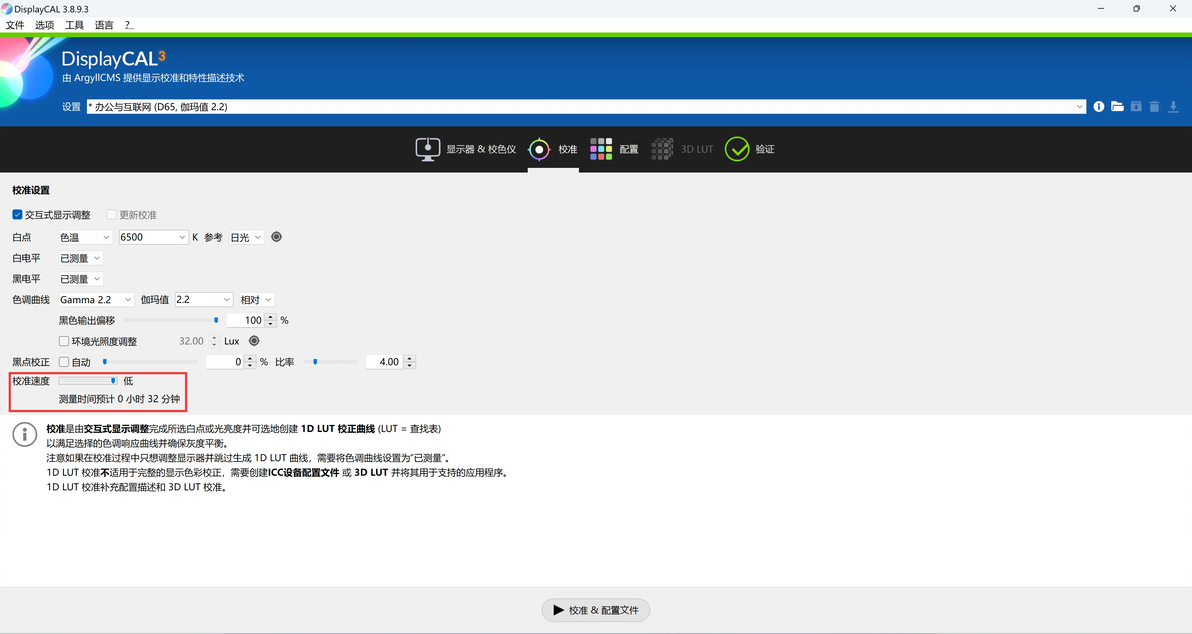Click the color grid icon of 配置 tab

tap(601, 149)
